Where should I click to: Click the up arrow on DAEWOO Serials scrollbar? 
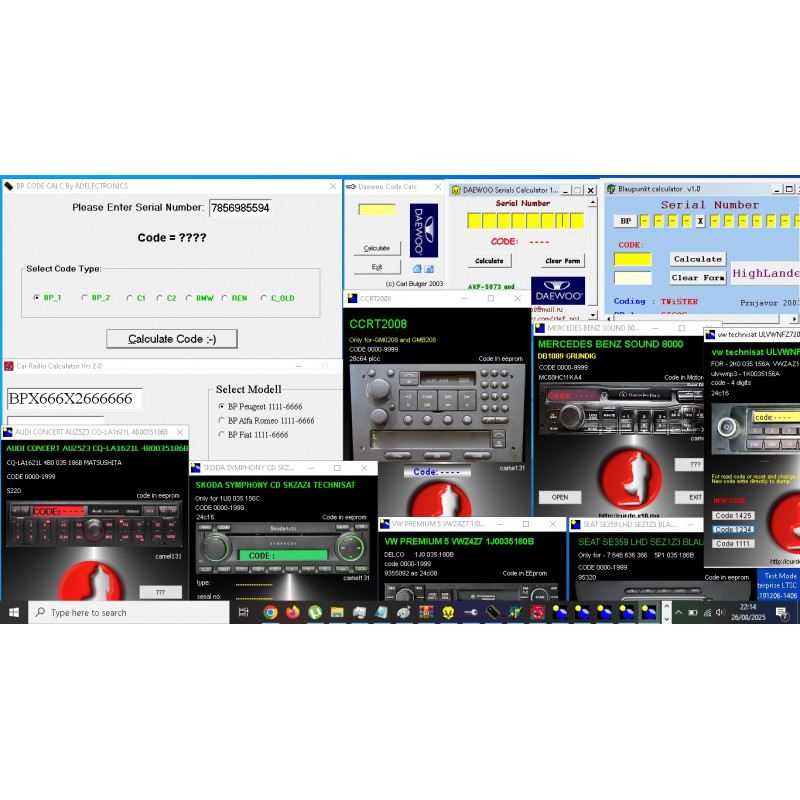(x=594, y=203)
